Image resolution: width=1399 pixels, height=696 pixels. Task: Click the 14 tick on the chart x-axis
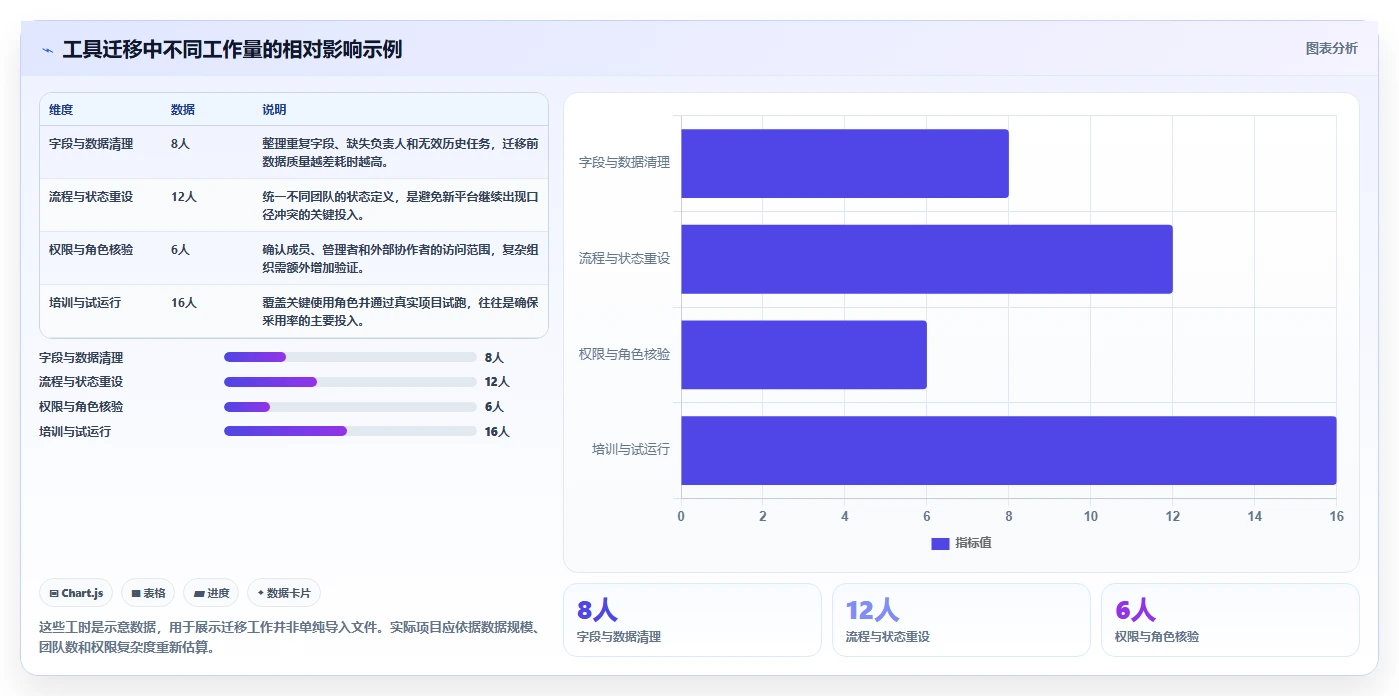pos(1255,516)
